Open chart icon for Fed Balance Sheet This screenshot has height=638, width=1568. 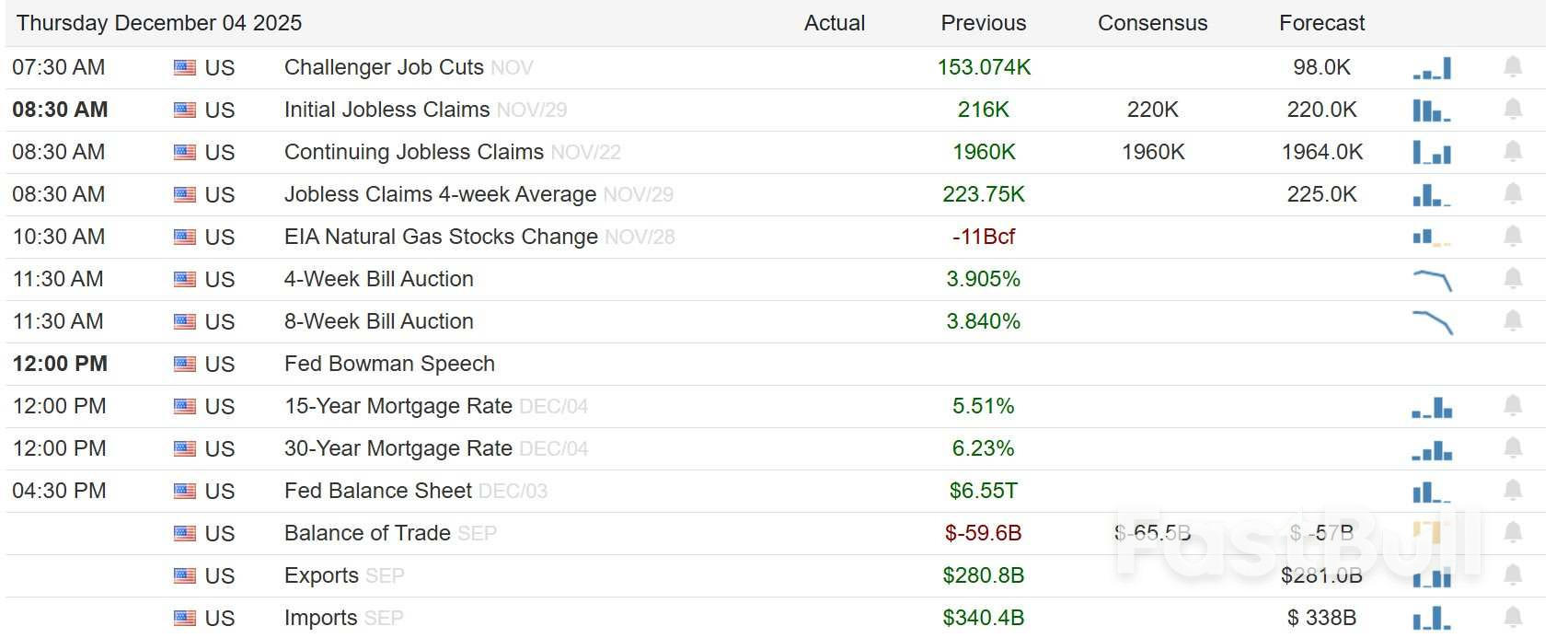coord(1432,492)
